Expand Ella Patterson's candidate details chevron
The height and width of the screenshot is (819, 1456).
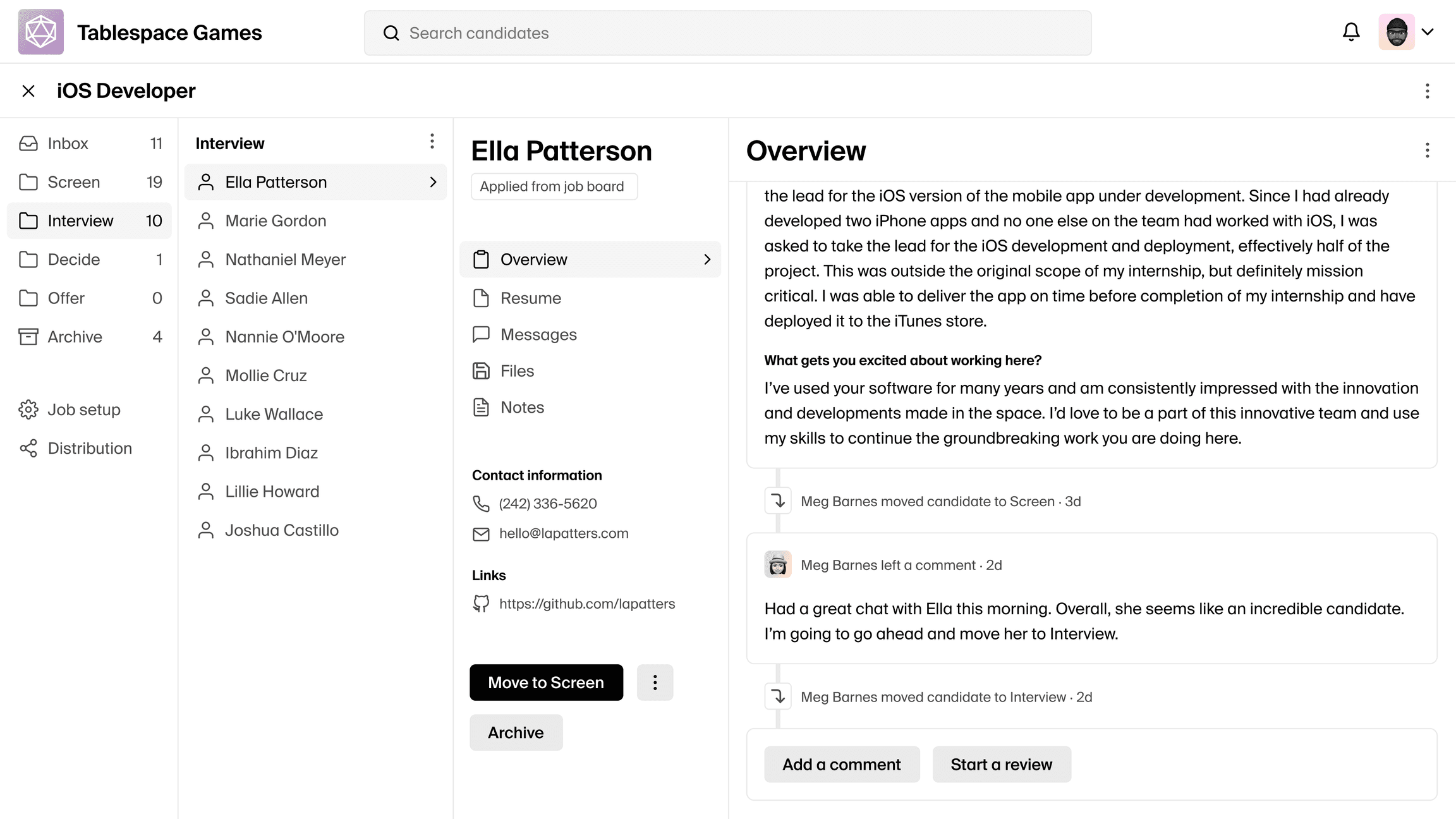pyautogui.click(x=434, y=182)
